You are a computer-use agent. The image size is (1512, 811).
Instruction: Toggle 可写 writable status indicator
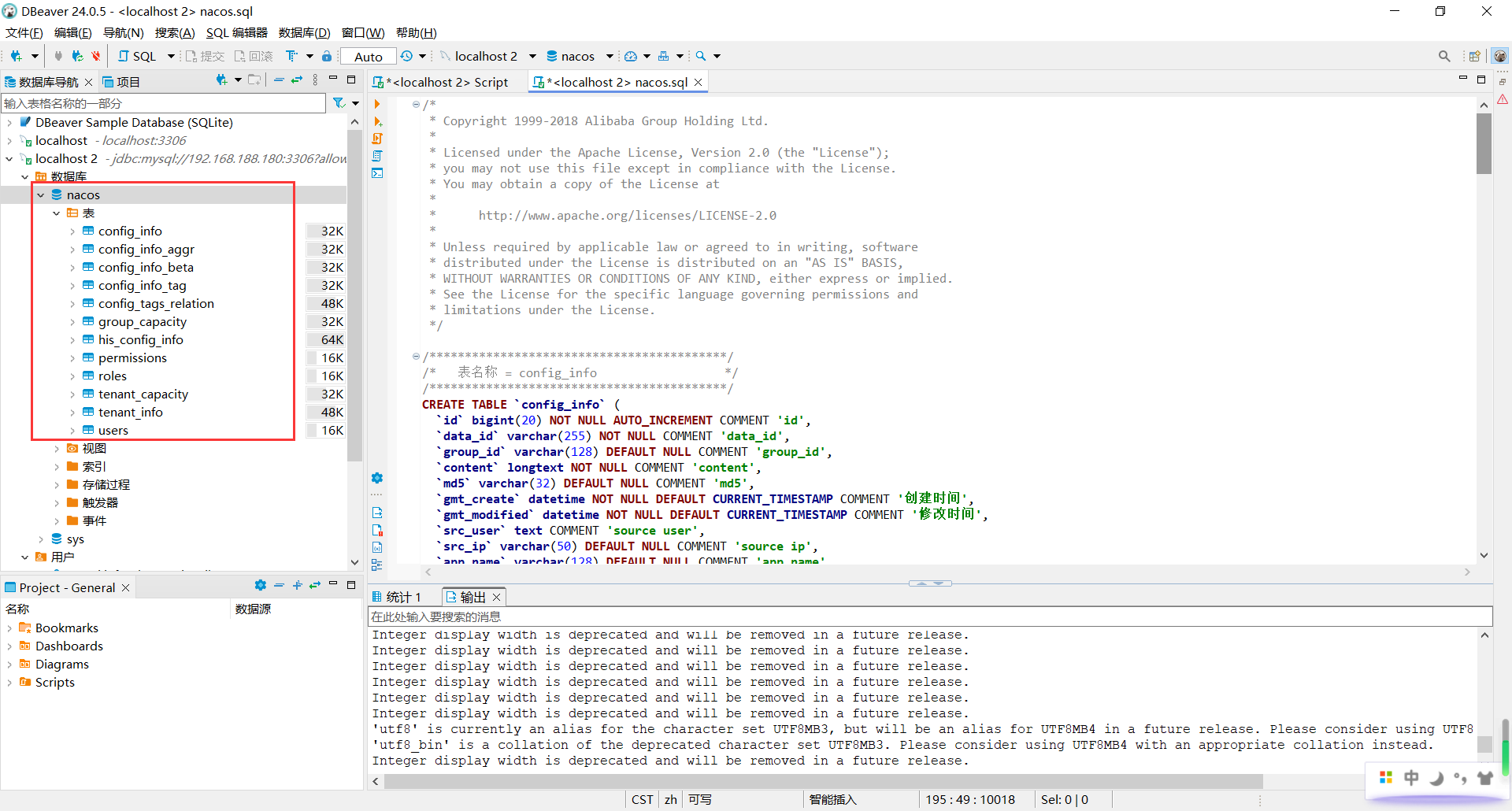(699, 799)
